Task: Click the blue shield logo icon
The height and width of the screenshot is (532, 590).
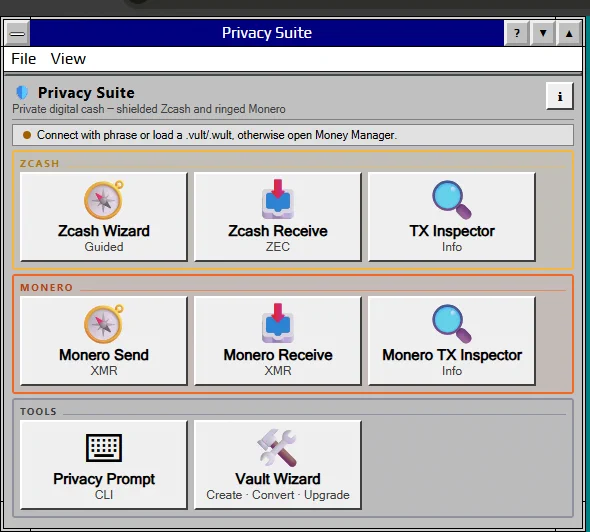Action: pyautogui.click(x=22, y=93)
